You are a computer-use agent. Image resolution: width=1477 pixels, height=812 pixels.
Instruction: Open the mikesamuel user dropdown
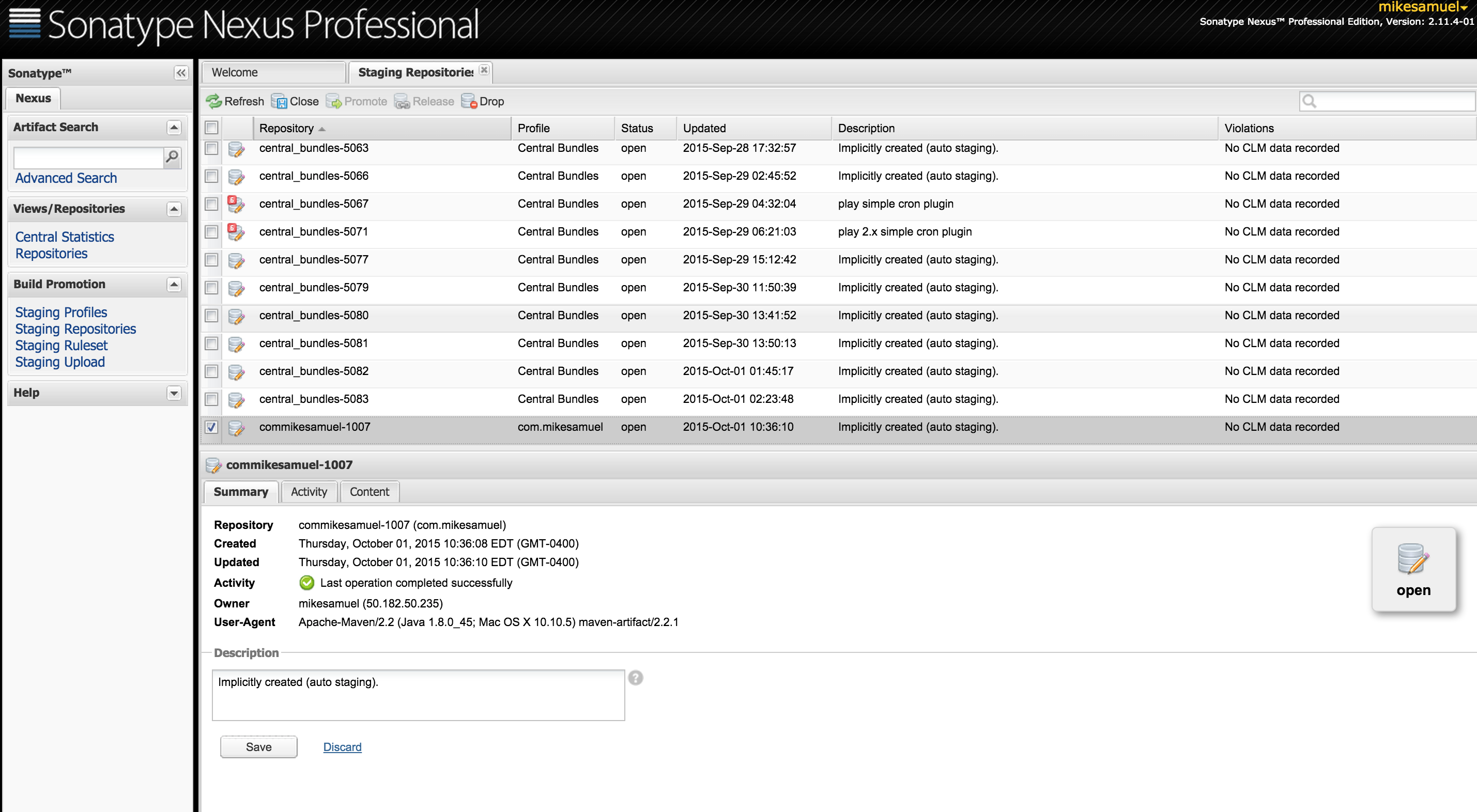[x=1423, y=7]
